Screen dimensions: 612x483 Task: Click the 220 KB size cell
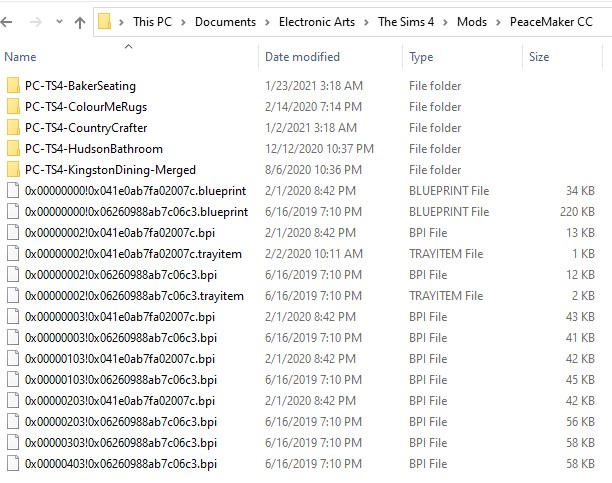pos(577,212)
